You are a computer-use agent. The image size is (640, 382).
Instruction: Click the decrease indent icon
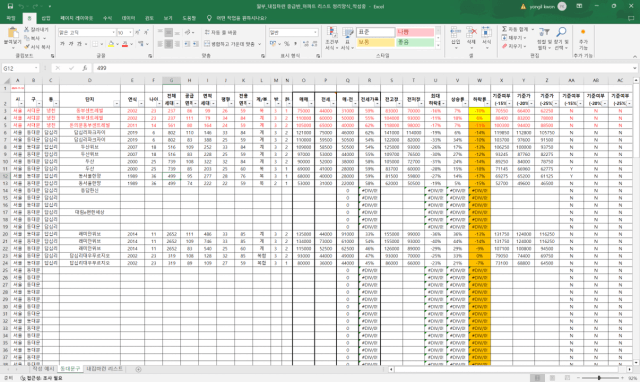pyautogui.click(x=187, y=44)
